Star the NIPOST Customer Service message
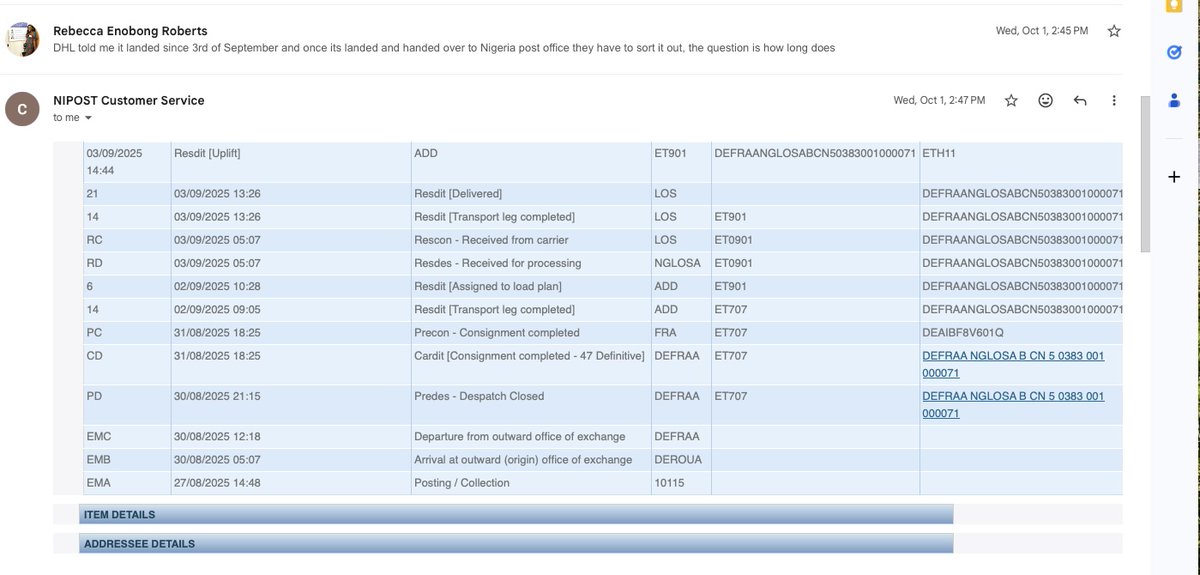1200x575 pixels. tap(1011, 100)
